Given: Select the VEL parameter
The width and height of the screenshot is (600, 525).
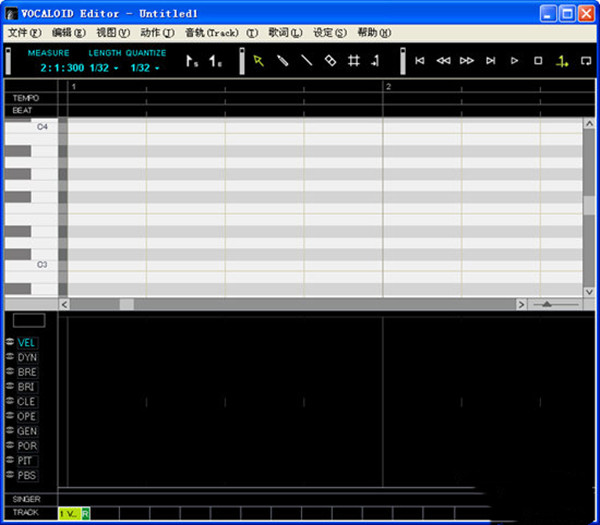Looking at the screenshot, I should pyautogui.click(x=27, y=342).
